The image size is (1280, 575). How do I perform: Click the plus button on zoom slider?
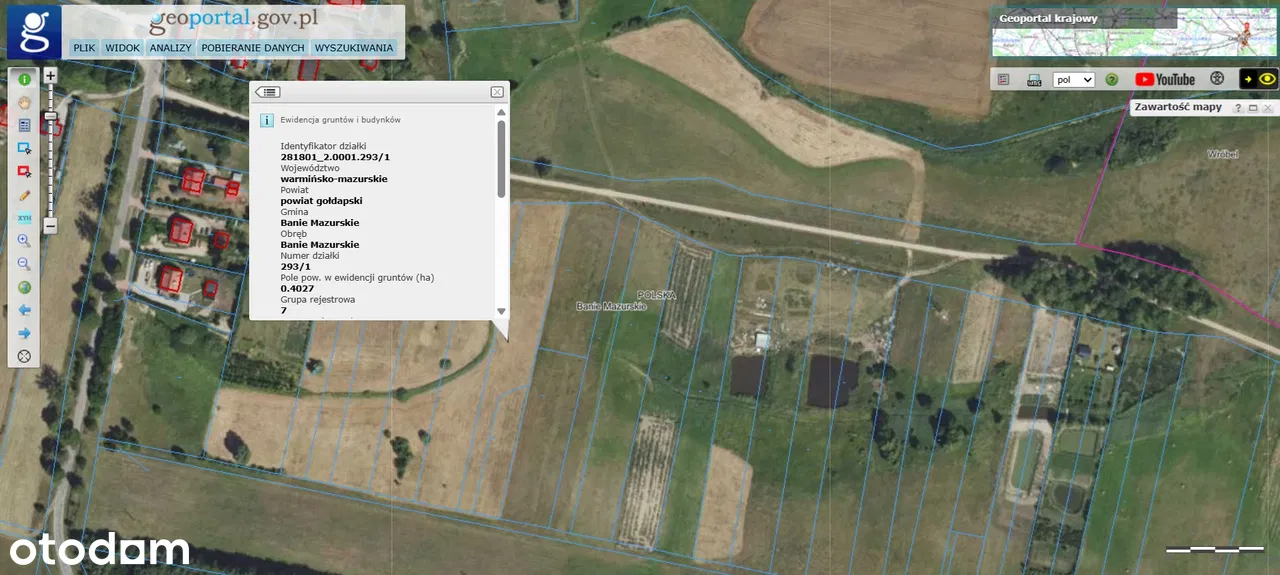click(x=51, y=75)
